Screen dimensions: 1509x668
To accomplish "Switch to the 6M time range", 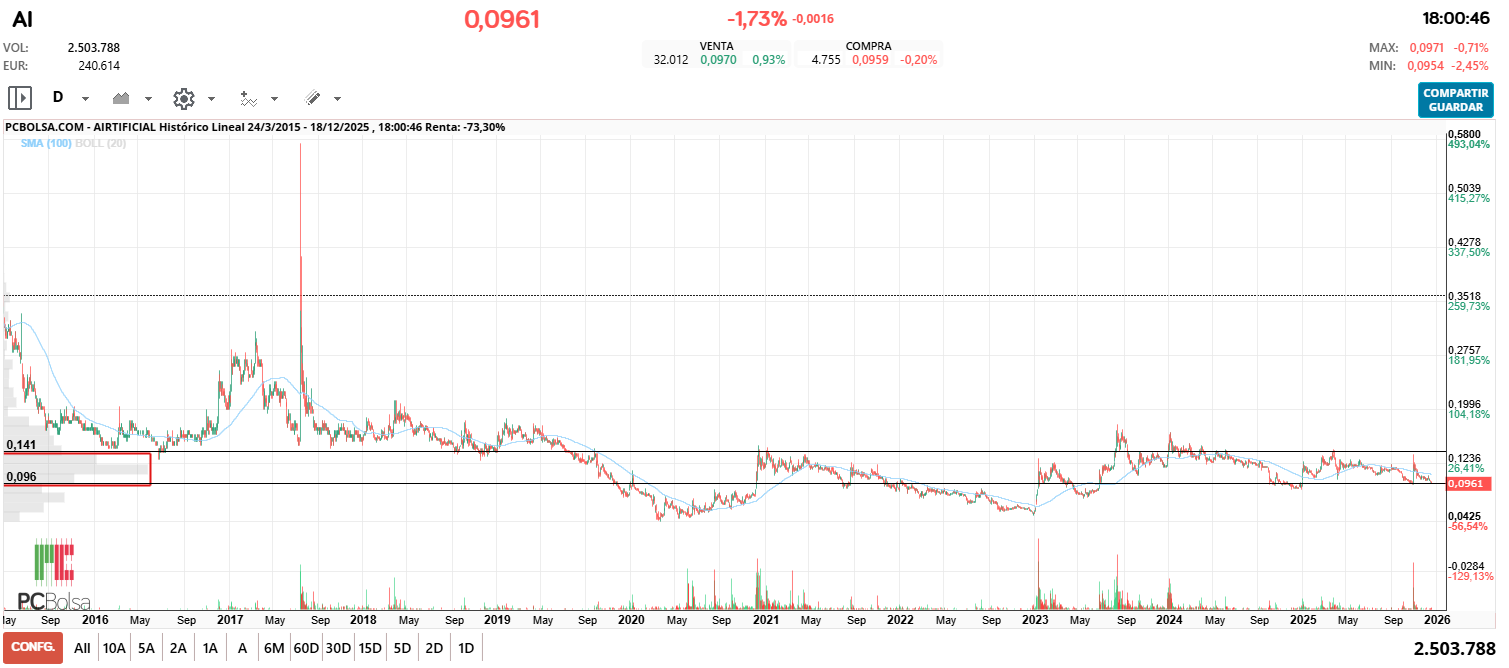I will pos(274,648).
